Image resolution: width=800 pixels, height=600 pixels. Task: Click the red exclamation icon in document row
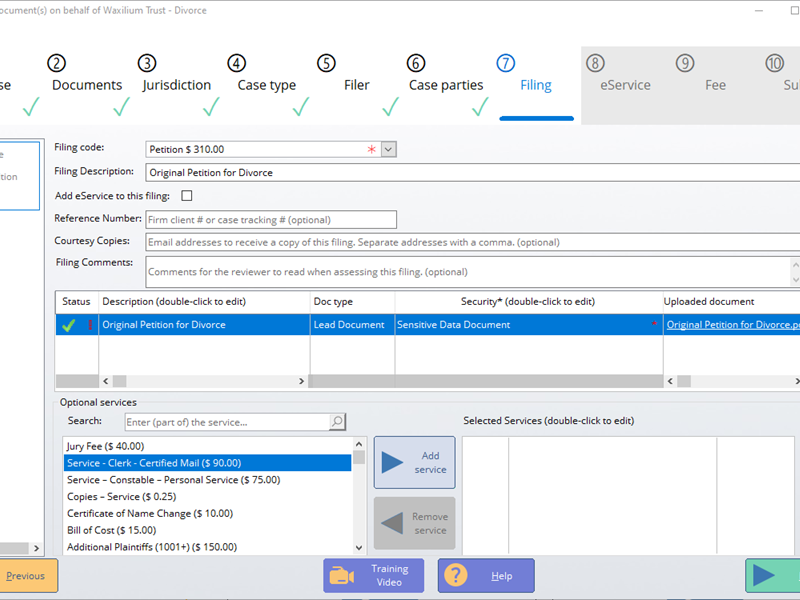click(89, 325)
